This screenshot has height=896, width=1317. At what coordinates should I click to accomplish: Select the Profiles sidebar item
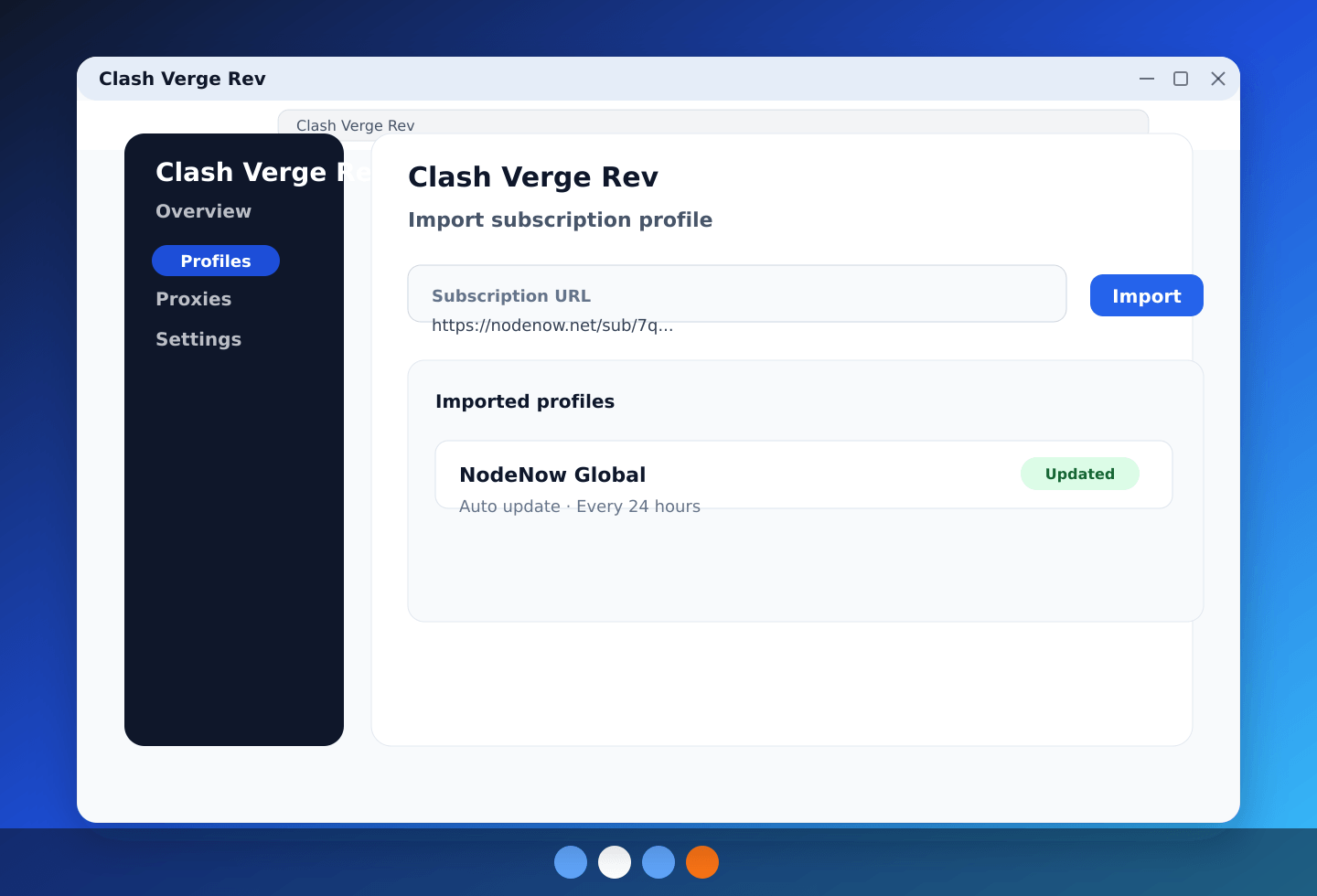216,261
